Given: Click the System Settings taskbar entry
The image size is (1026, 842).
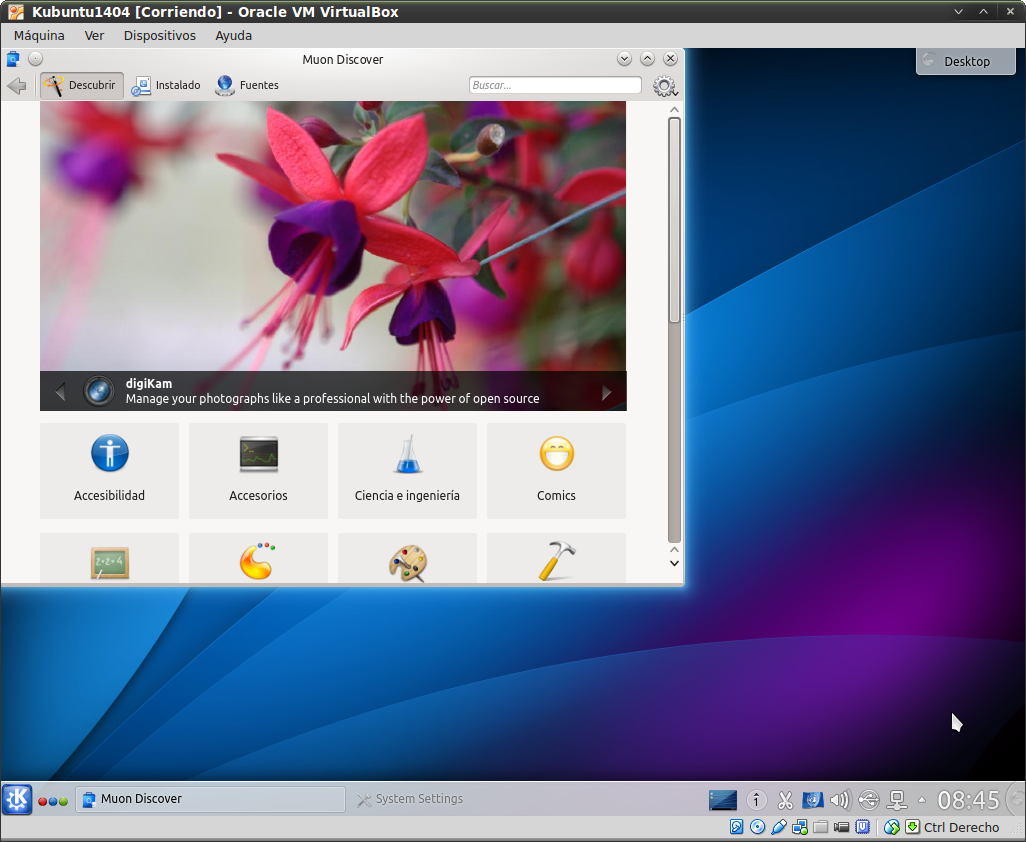Looking at the screenshot, I should pyautogui.click(x=410, y=799).
